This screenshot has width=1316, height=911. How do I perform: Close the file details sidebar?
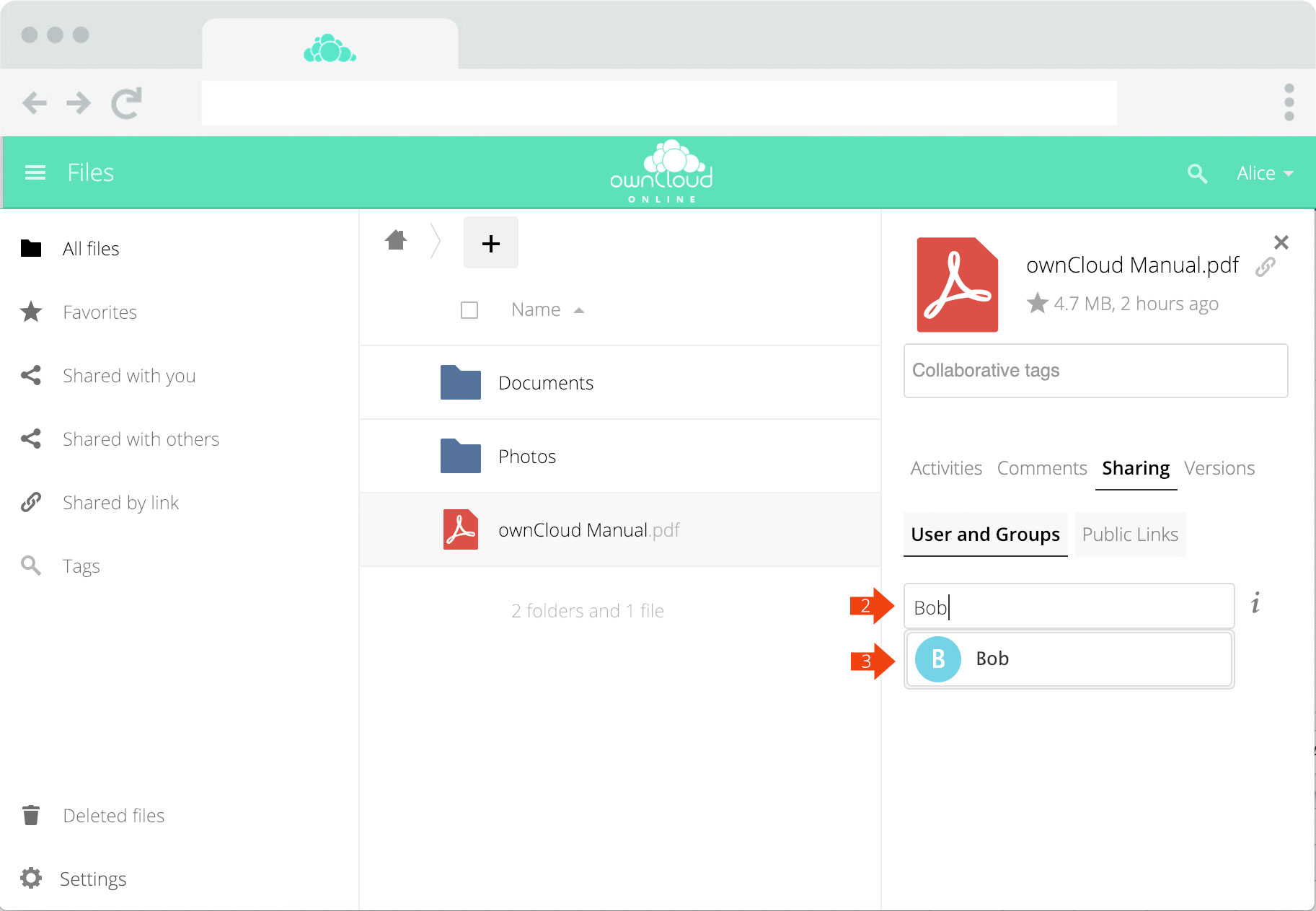1281,242
